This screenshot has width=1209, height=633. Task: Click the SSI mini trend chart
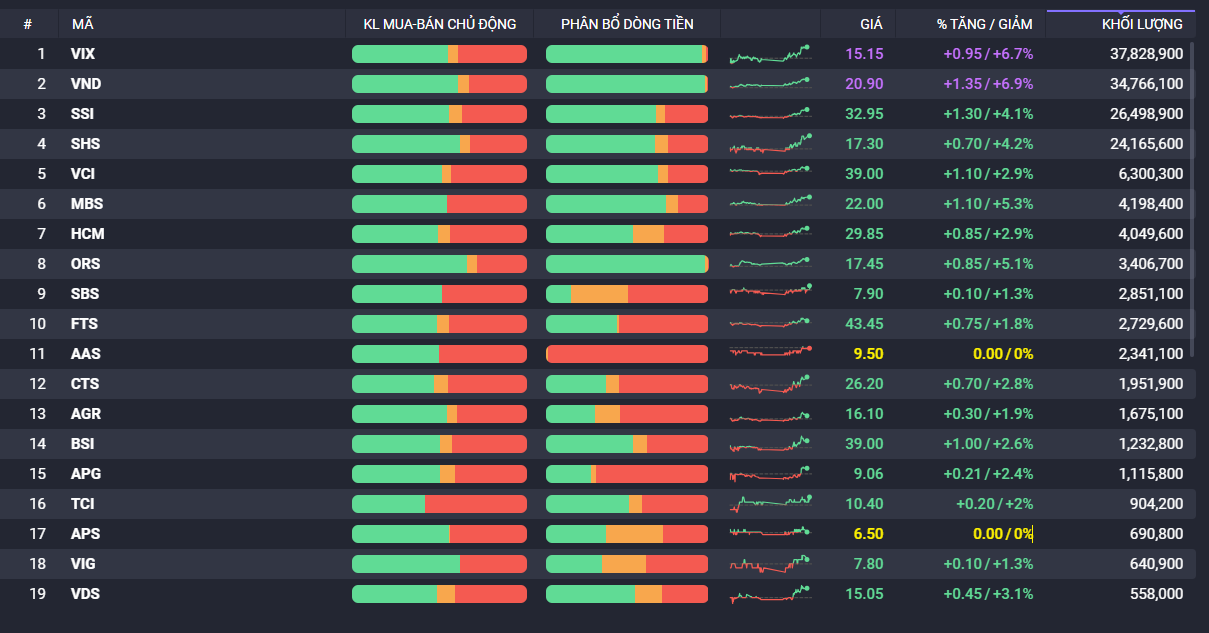tap(770, 114)
